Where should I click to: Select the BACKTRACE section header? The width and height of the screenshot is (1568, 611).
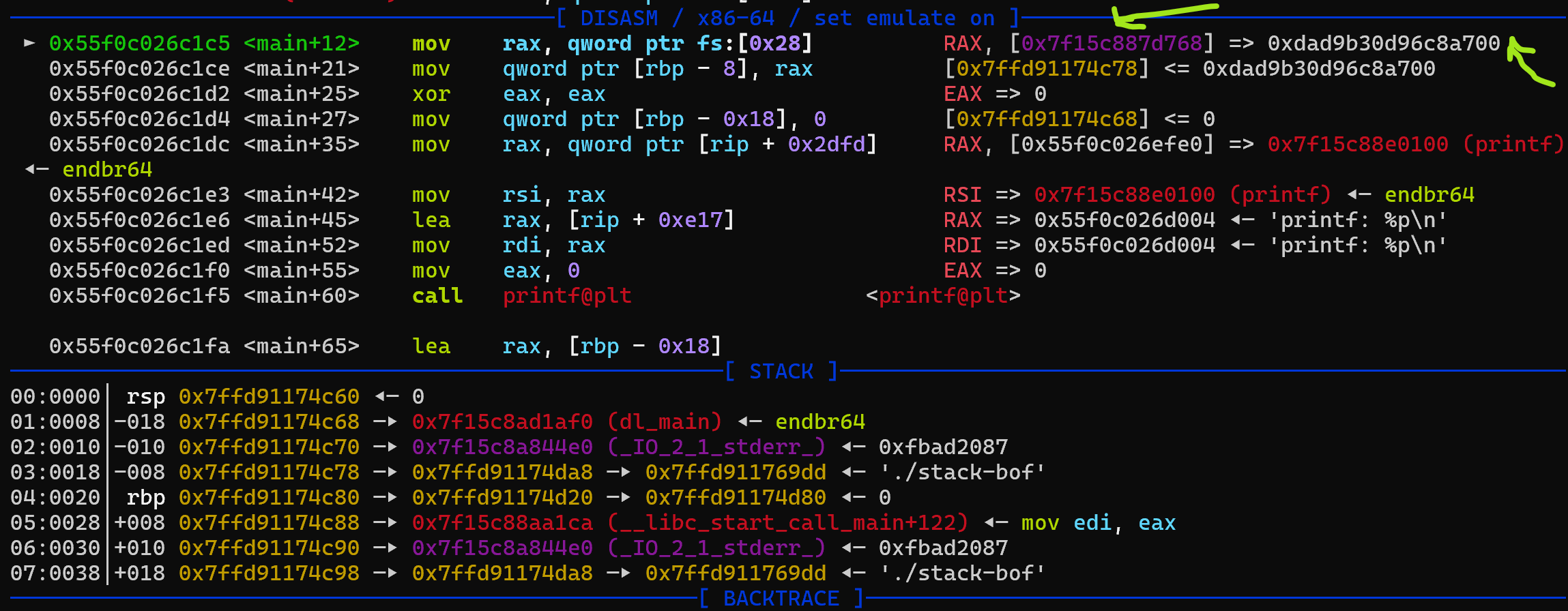pyautogui.click(x=781, y=598)
